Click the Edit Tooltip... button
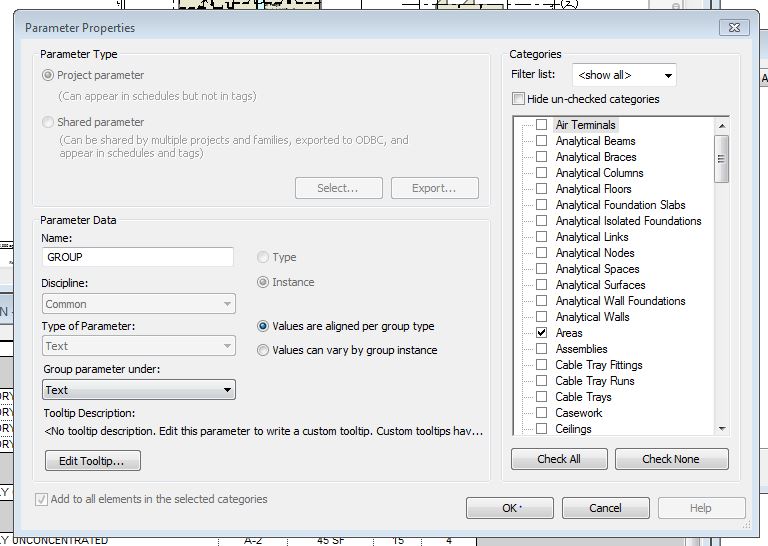 click(x=93, y=461)
